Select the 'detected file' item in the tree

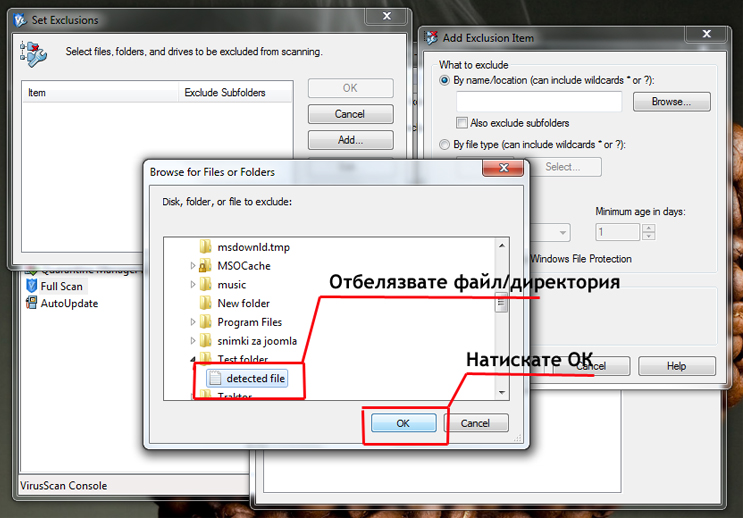pyautogui.click(x=247, y=378)
